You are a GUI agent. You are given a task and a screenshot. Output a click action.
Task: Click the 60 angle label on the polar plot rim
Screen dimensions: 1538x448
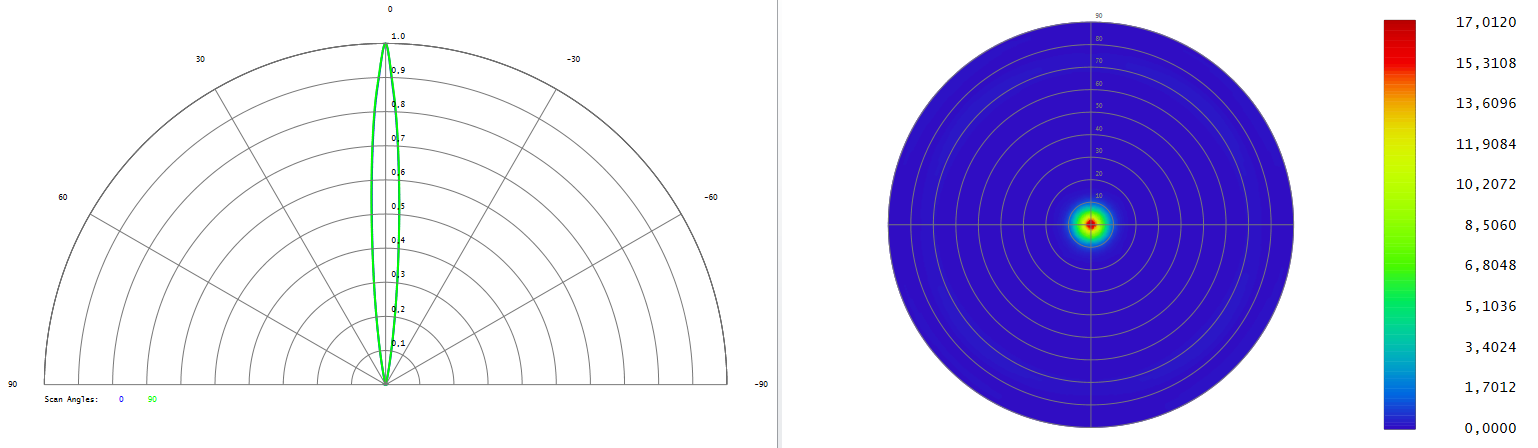[62, 197]
